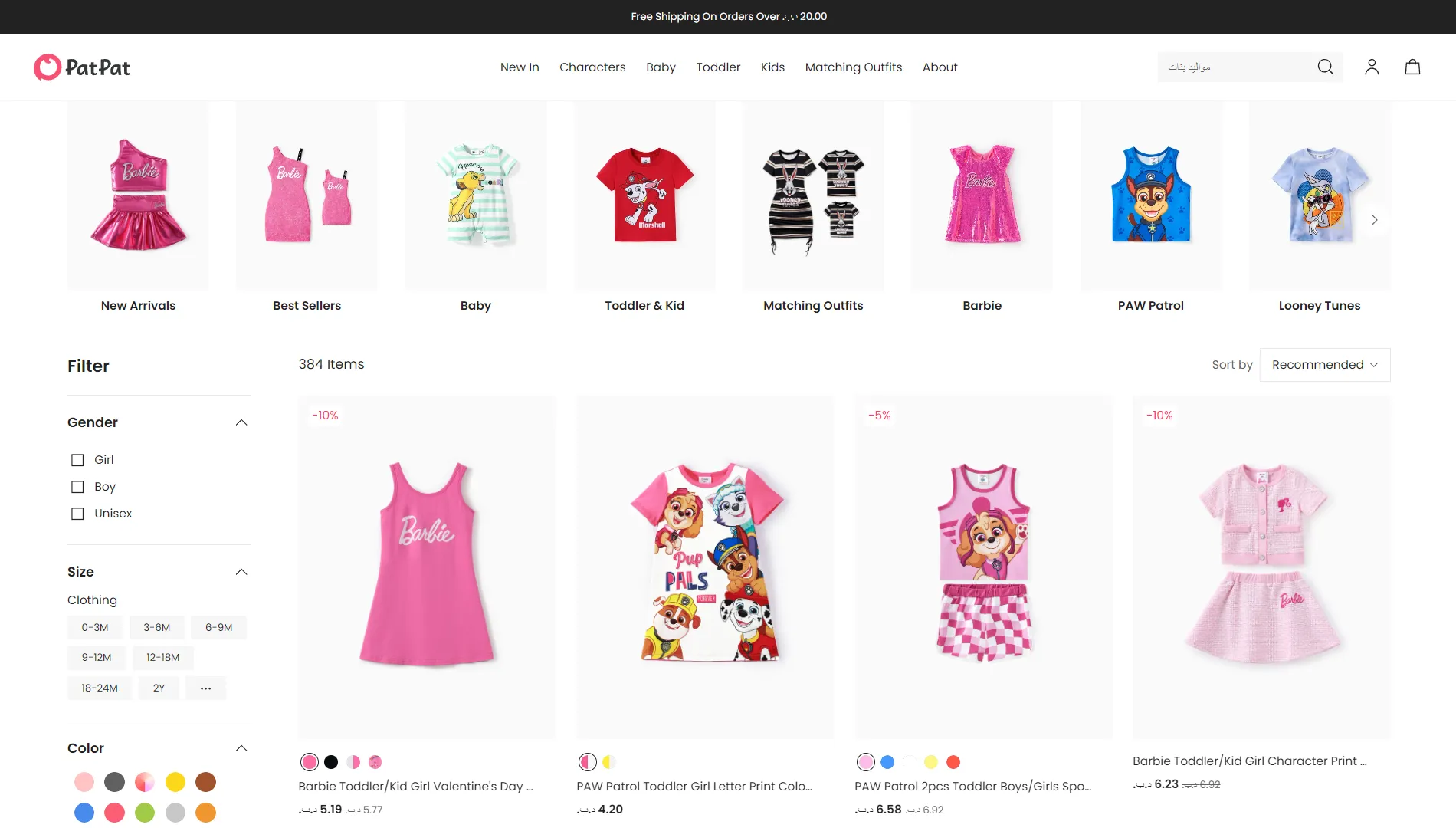1456x828 pixels.
Task: Filter by yellow color
Action: tap(175, 782)
